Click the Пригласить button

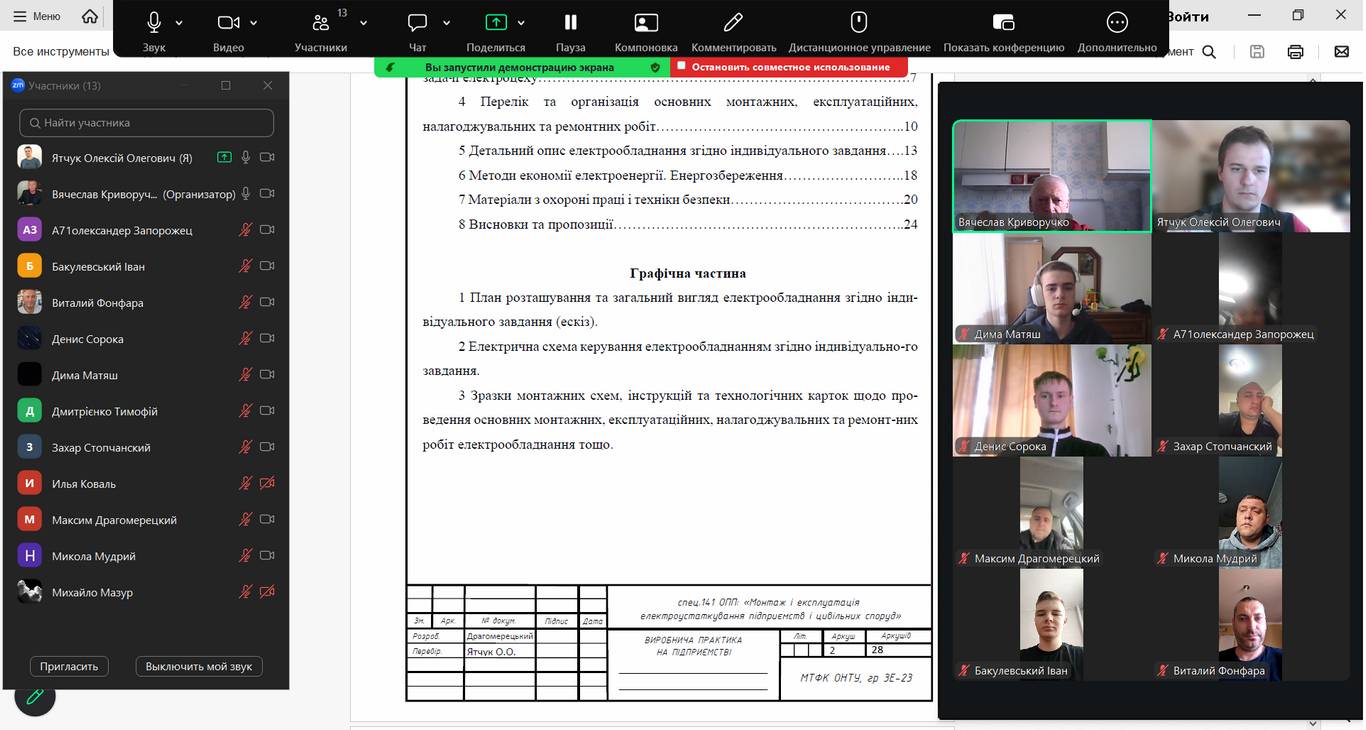[69, 666]
